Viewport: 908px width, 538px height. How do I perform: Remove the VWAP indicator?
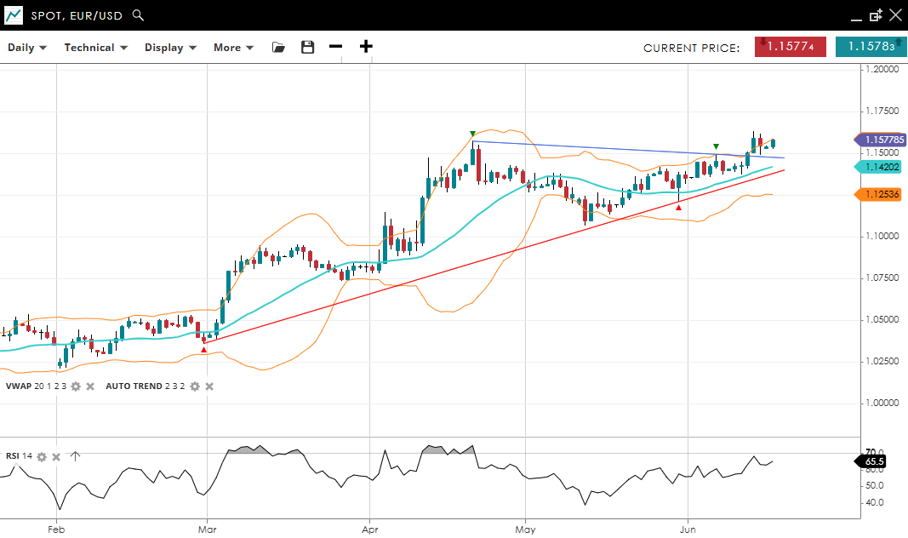click(90, 386)
